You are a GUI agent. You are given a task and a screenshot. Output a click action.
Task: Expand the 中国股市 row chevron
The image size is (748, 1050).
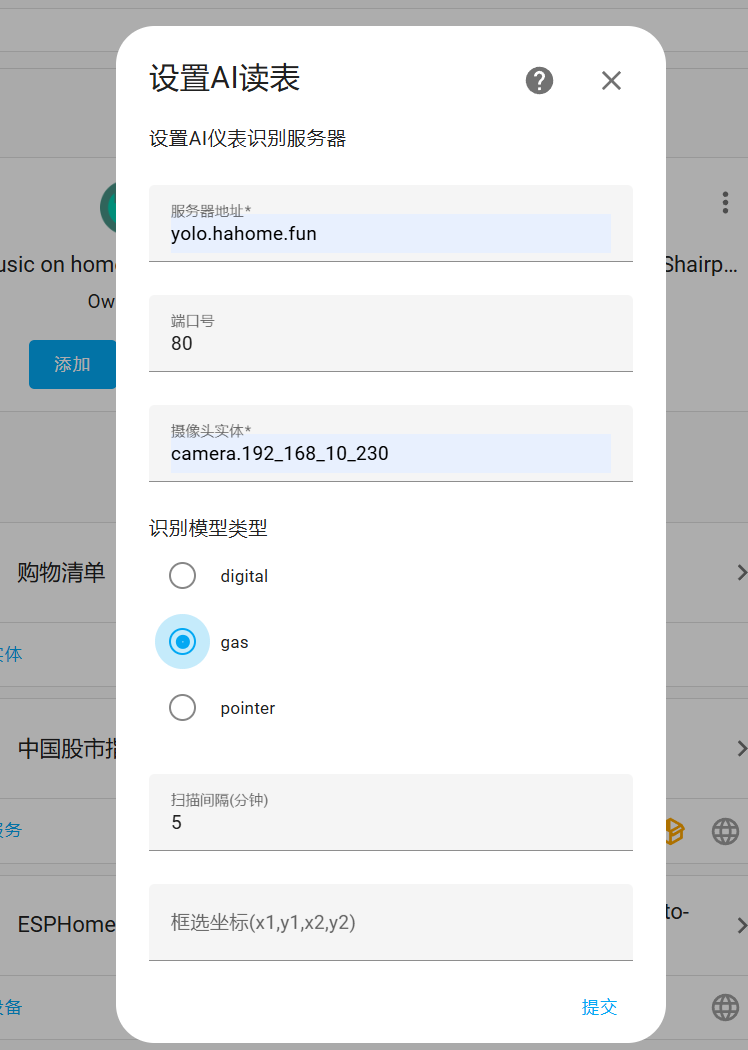(x=741, y=748)
